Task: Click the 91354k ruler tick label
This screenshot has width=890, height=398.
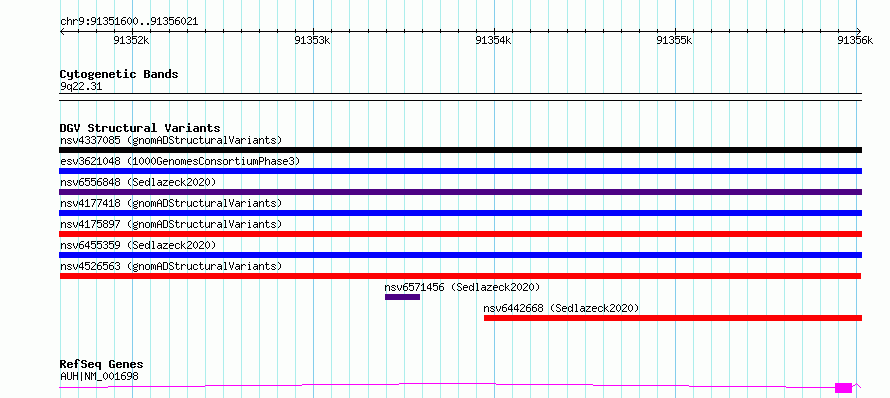Action: 494,40
